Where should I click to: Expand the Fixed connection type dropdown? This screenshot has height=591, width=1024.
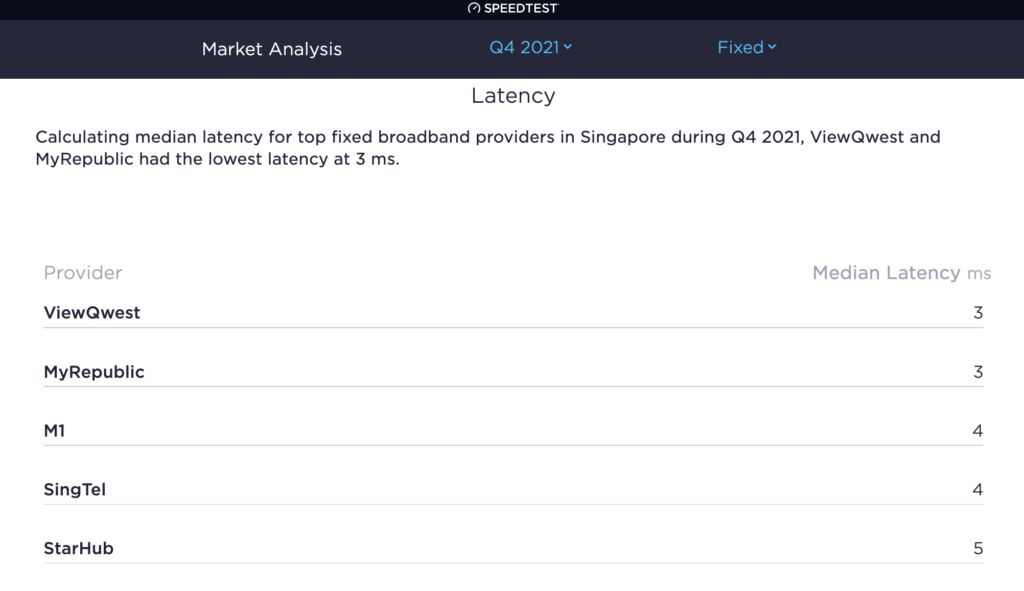point(746,47)
